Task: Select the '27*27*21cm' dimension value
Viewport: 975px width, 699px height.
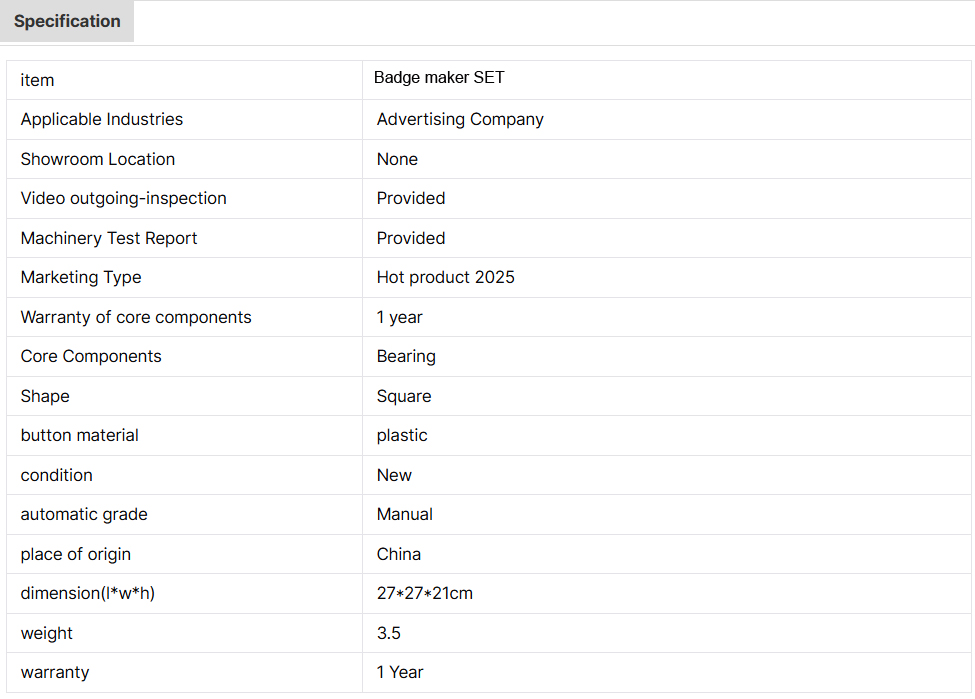Action: pos(425,593)
